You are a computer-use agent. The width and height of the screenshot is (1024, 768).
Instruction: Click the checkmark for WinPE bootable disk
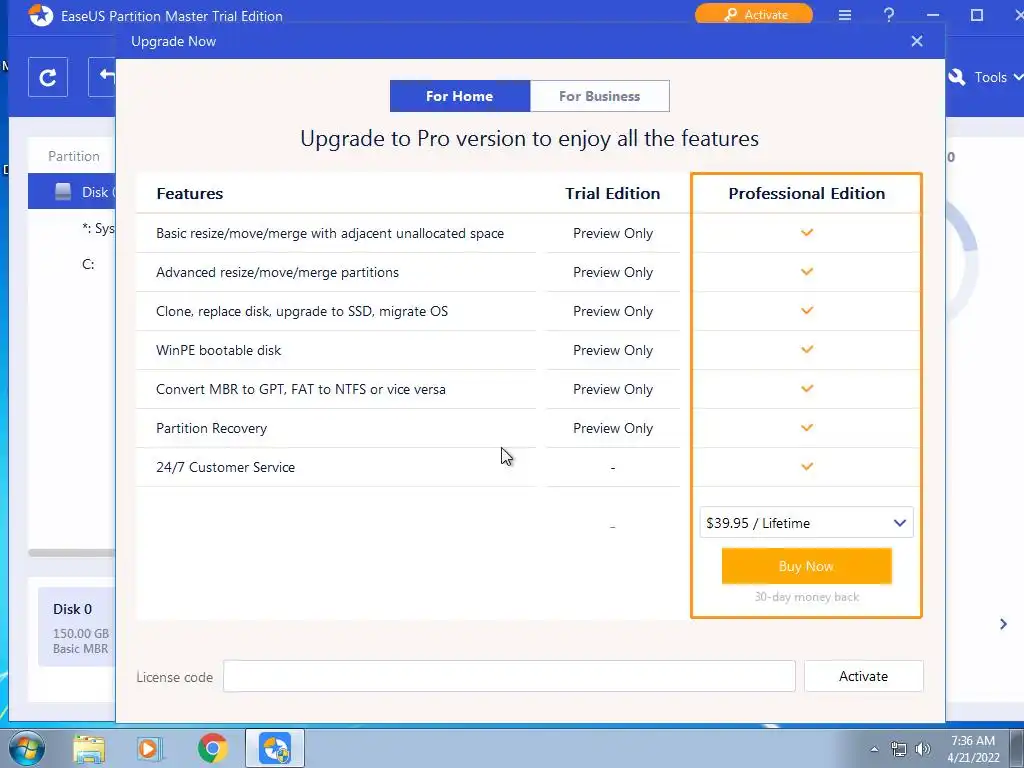pyautogui.click(x=807, y=349)
